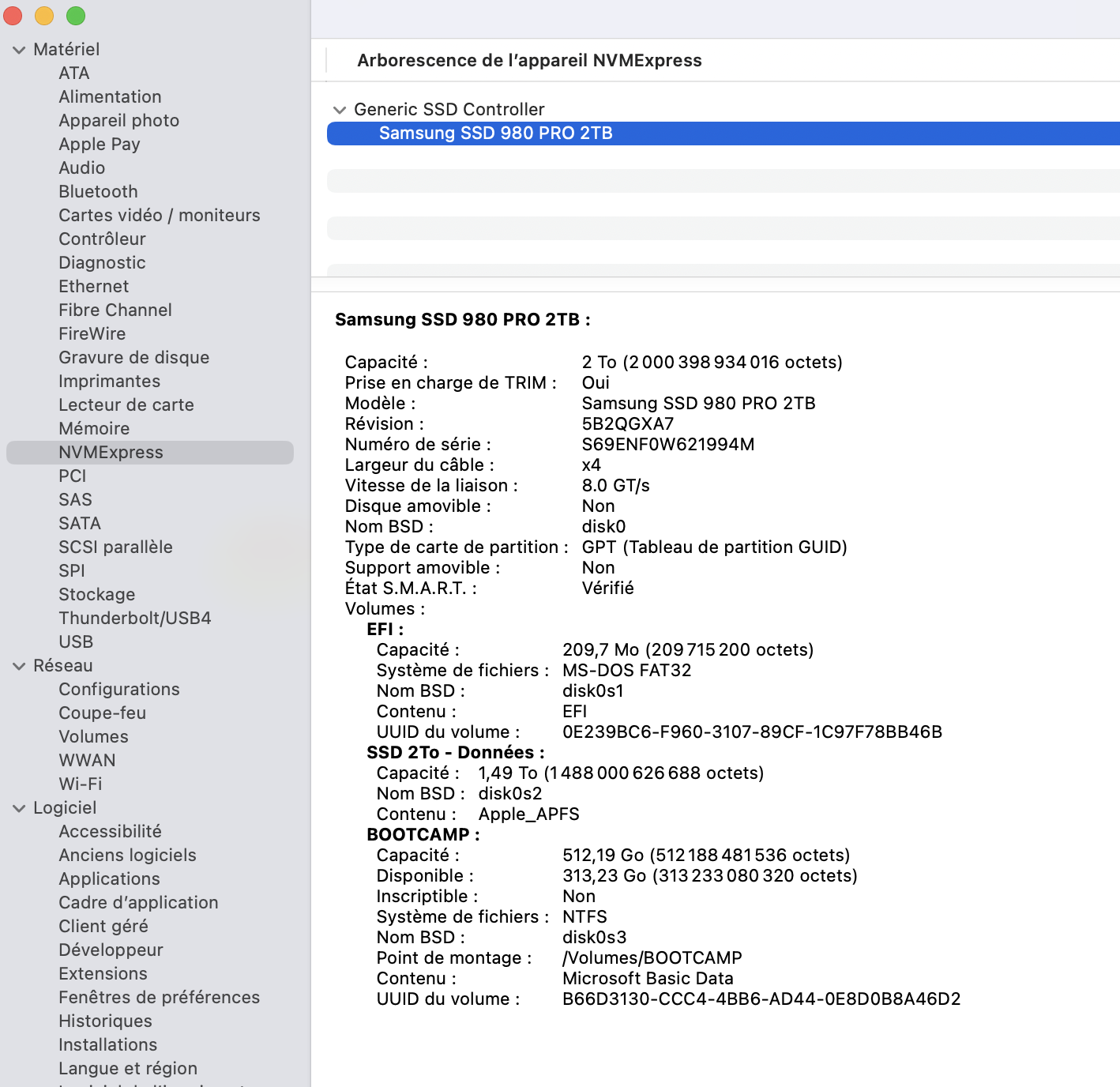Click the serial number S69ENF0W621994M
The height and width of the screenshot is (1087, 1120).
click(668, 444)
